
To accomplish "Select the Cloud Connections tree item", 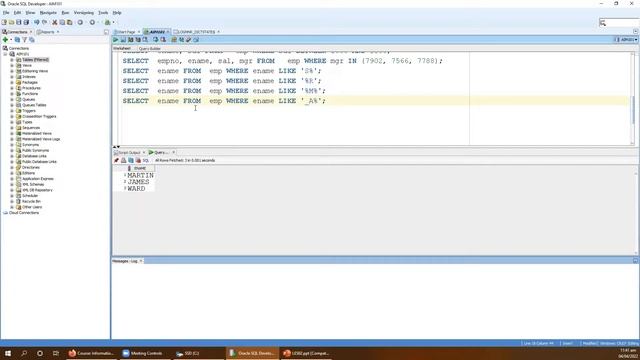I will point(24,213).
